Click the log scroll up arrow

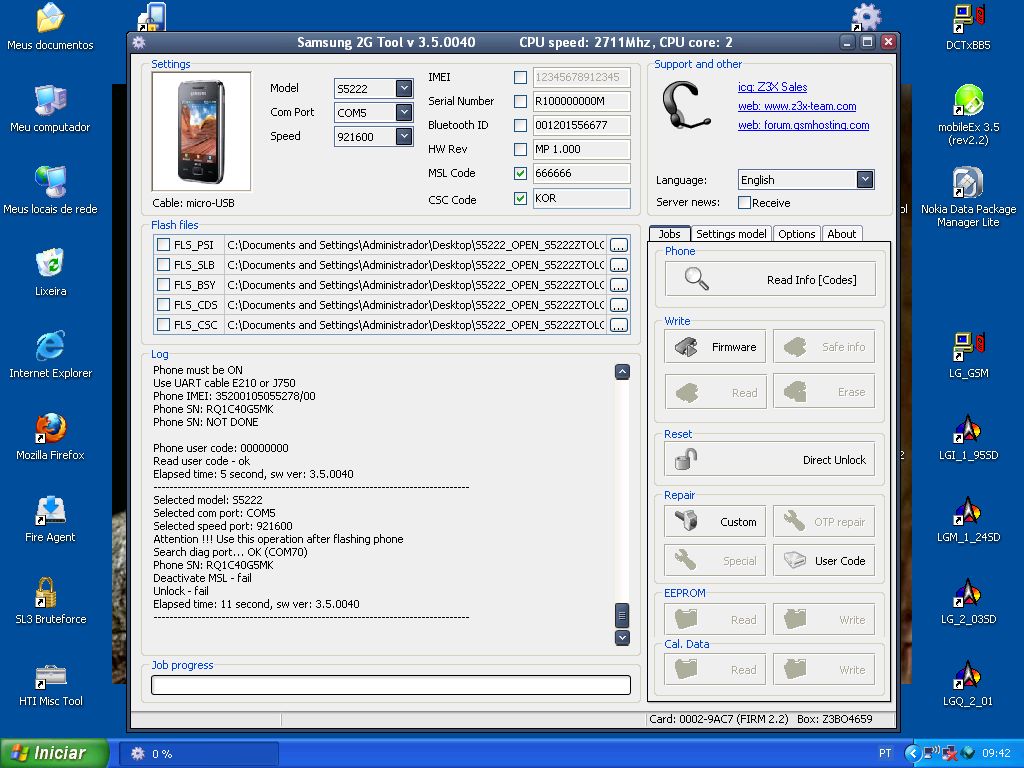(622, 372)
